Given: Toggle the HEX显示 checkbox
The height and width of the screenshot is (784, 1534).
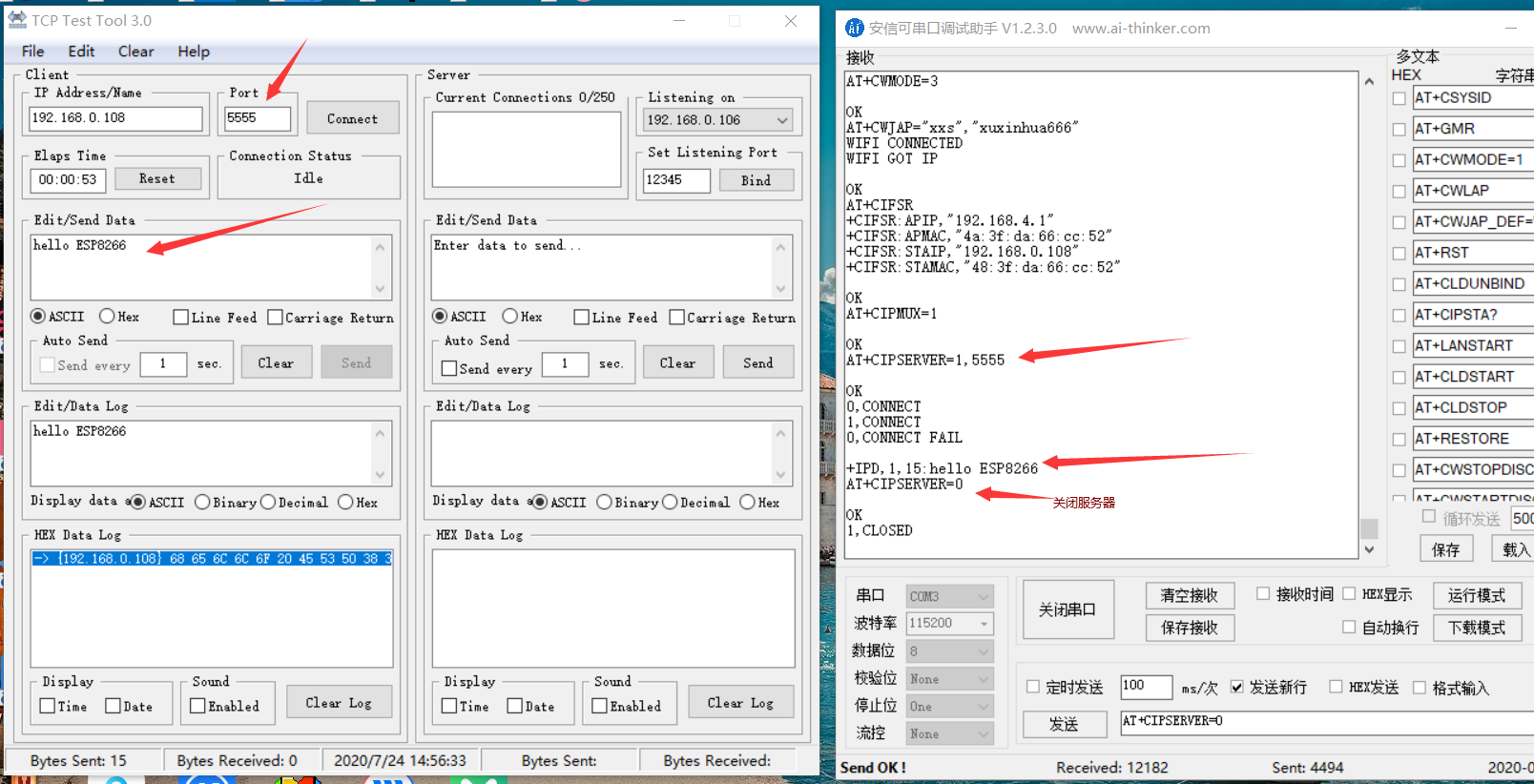Looking at the screenshot, I should tap(1349, 593).
